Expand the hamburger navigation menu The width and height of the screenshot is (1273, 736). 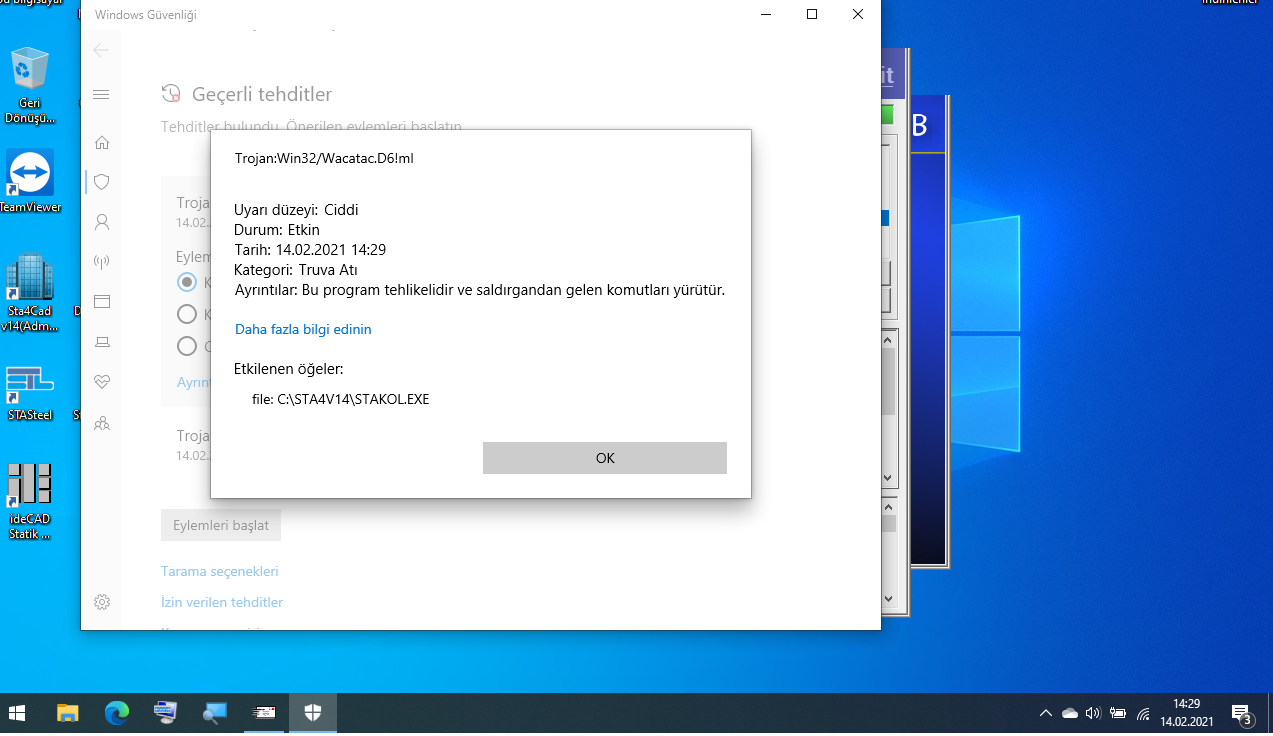point(101,95)
